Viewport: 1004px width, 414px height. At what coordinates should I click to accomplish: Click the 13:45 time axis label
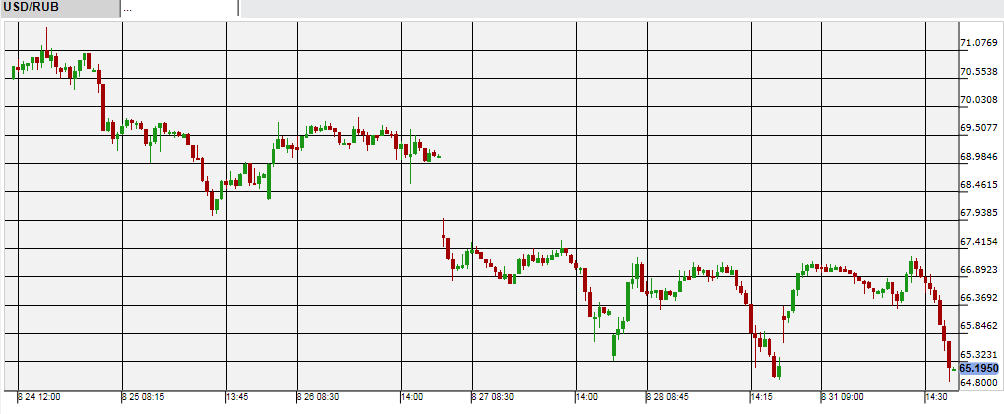tap(237, 397)
